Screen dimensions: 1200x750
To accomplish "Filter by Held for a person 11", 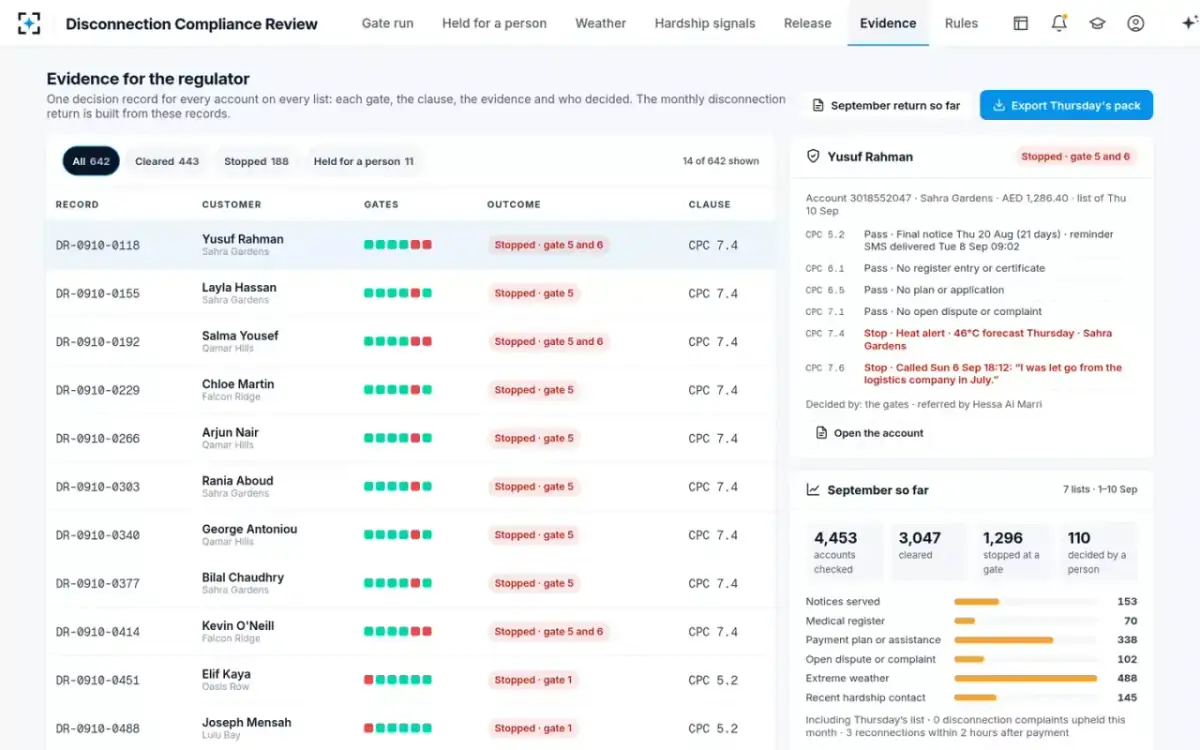I will 363,161.
